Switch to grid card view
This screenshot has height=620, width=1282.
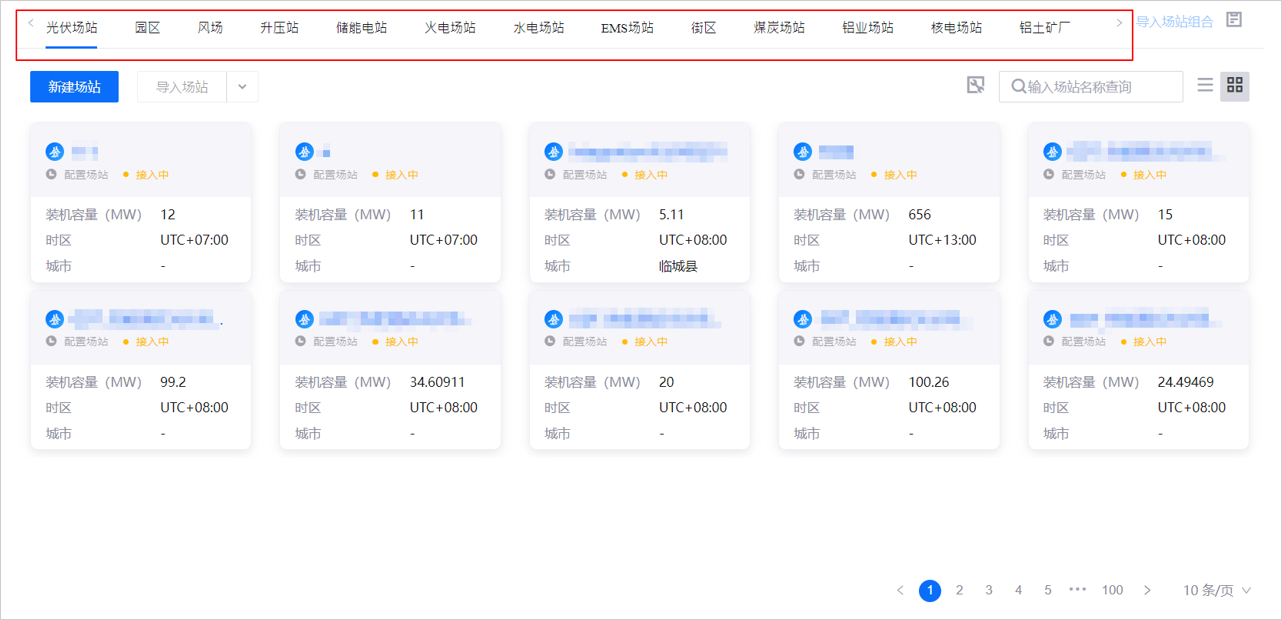[x=1235, y=86]
